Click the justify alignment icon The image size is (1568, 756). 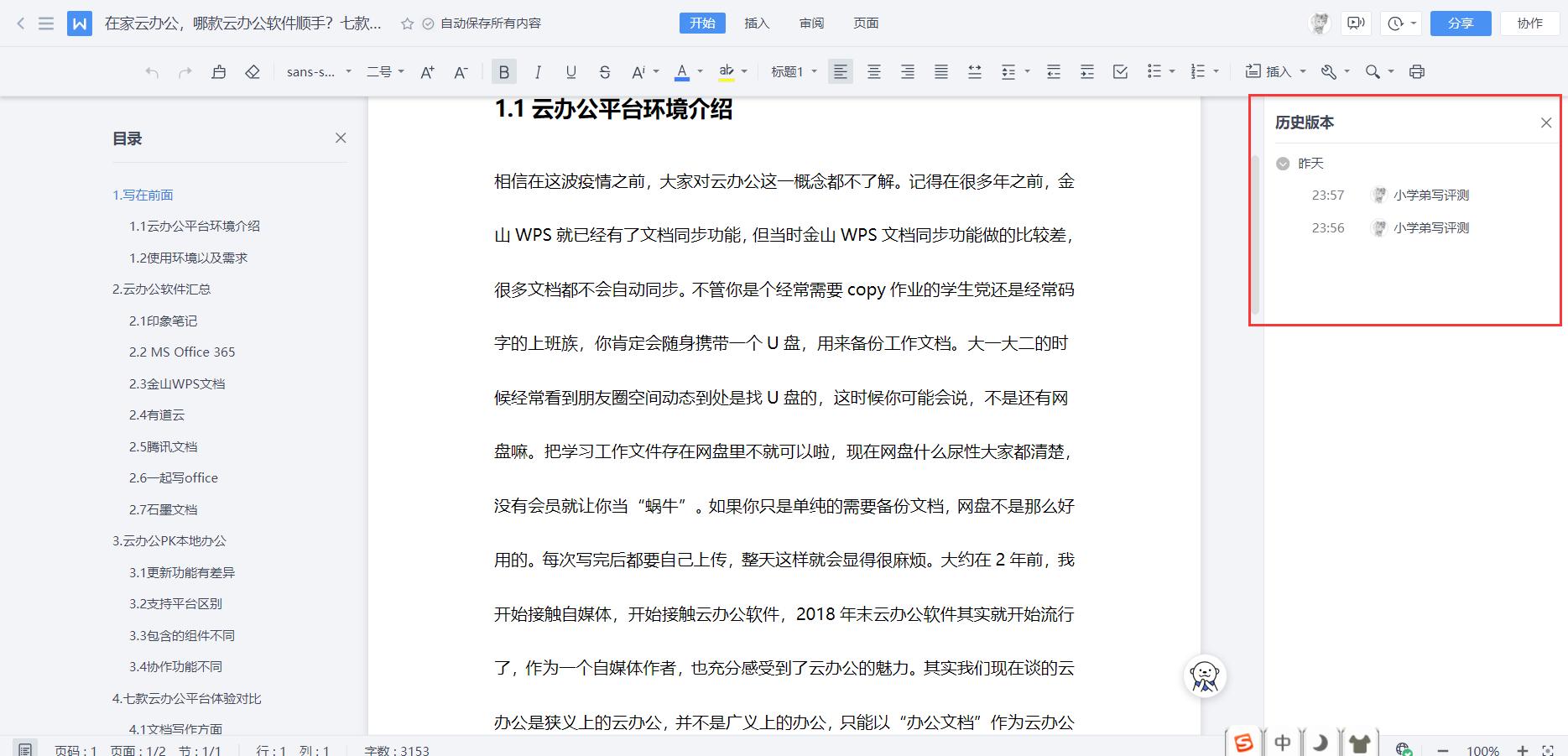940,71
